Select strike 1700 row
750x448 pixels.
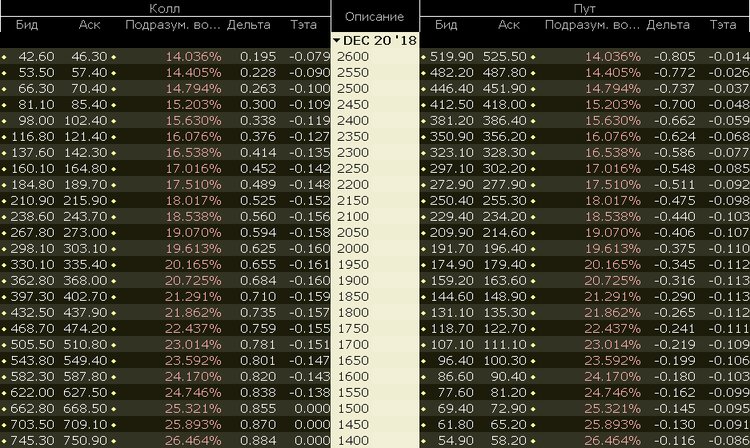coord(353,345)
